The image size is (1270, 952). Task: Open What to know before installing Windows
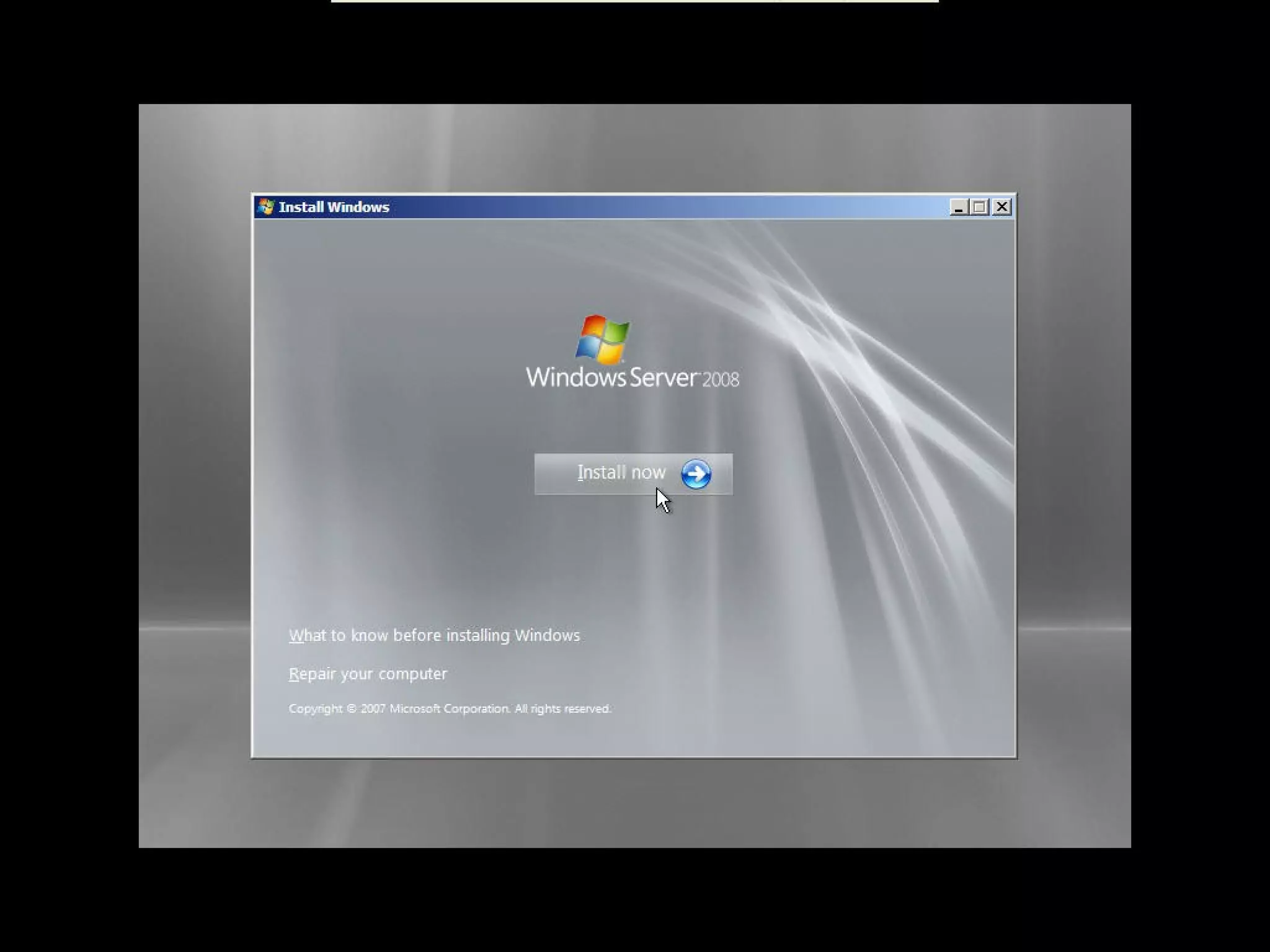pyautogui.click(x=434, y=635)
